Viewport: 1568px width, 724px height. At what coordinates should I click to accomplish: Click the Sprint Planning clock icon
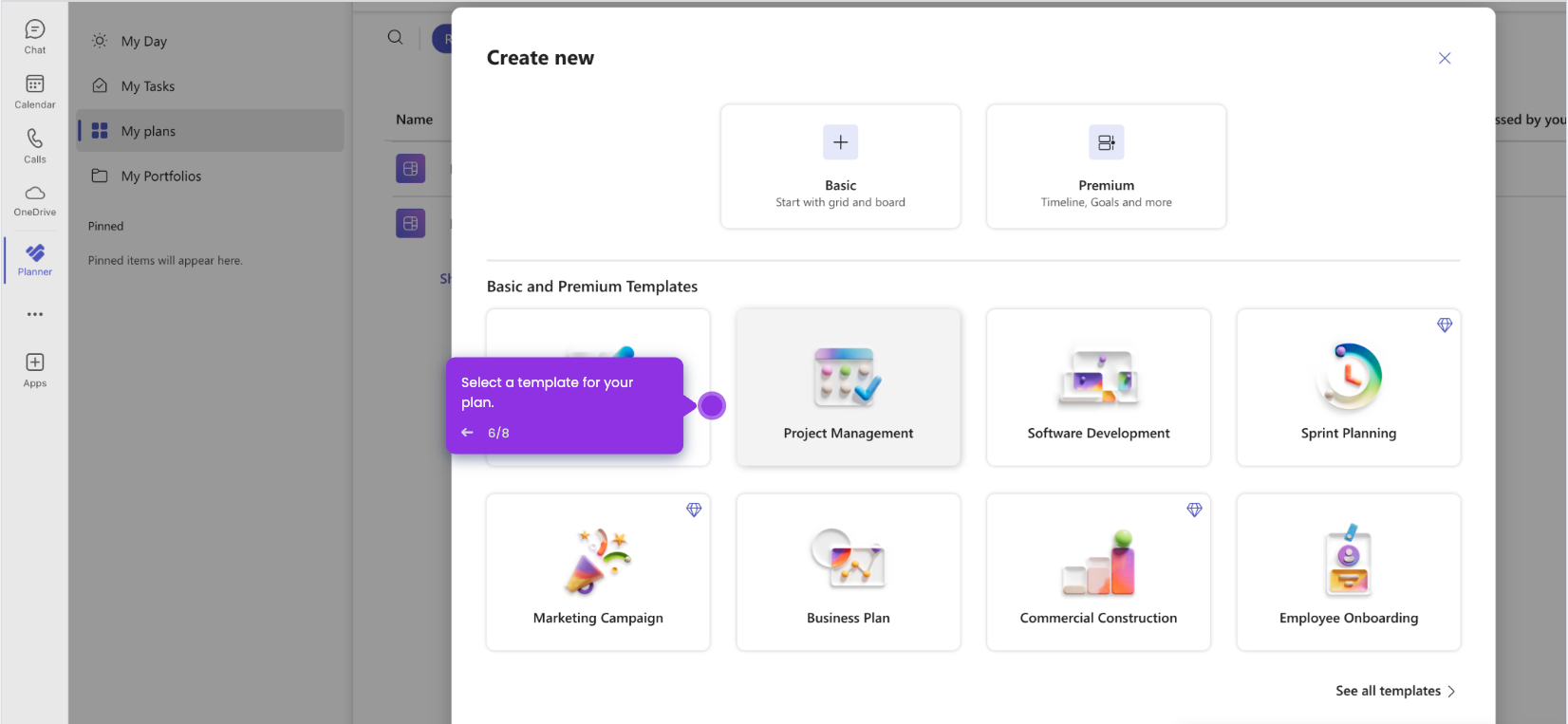tap(1349, 377)
